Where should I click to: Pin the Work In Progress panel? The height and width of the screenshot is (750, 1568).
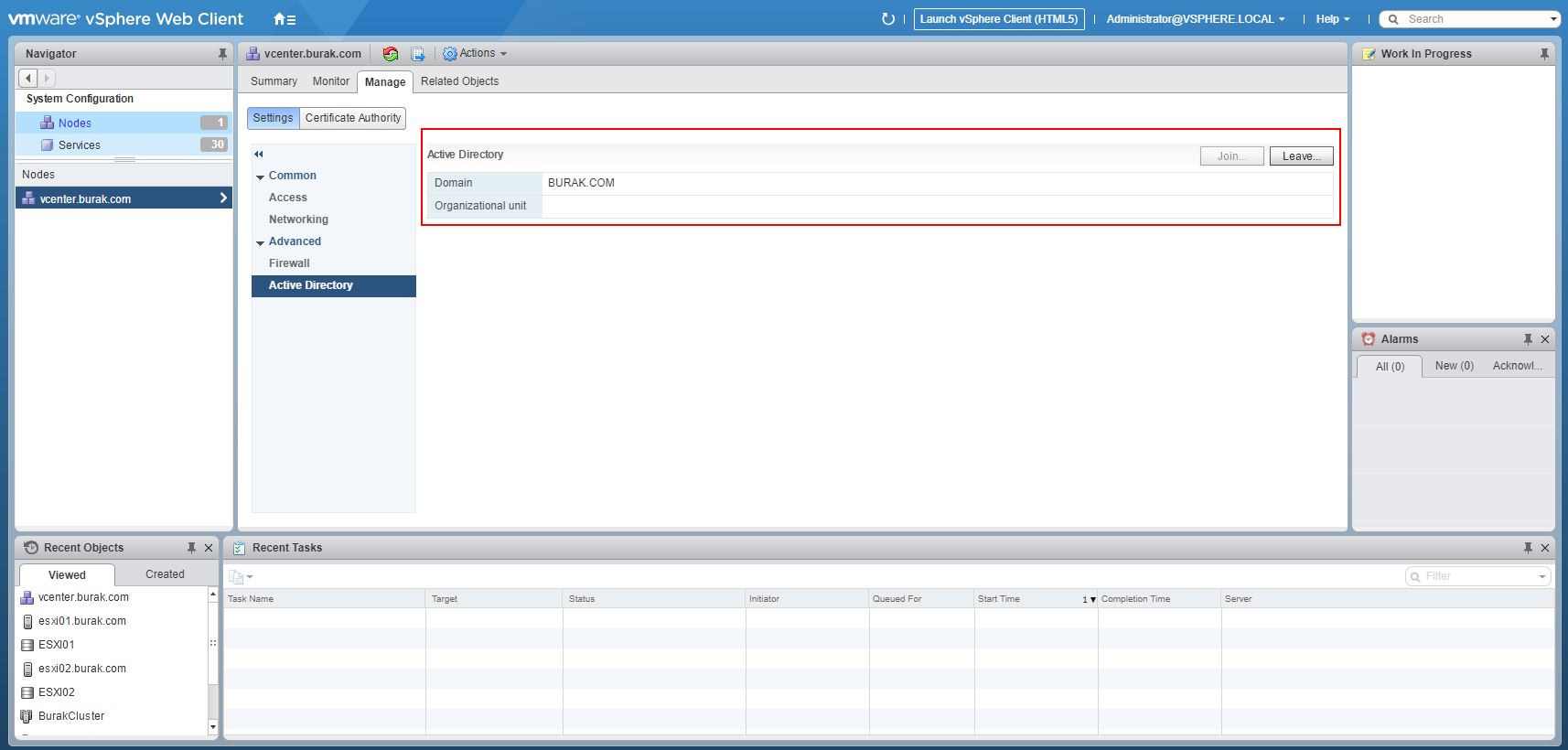click(x=1544, y=54)
